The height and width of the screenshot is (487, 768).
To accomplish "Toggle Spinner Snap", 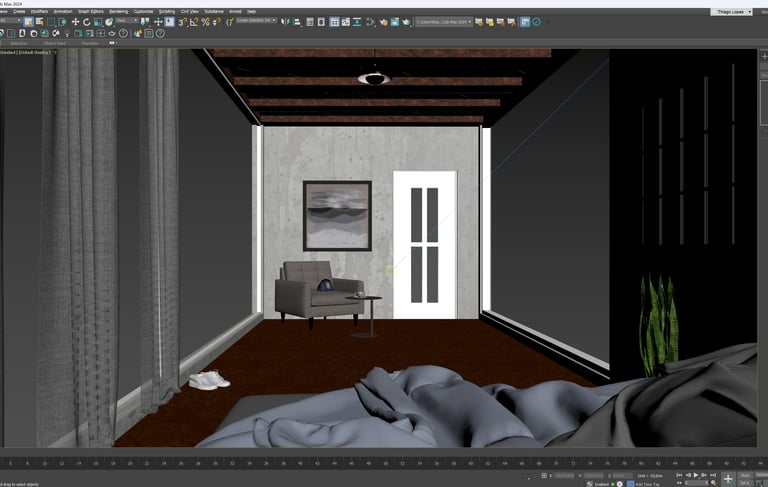I will coord(216,22).
